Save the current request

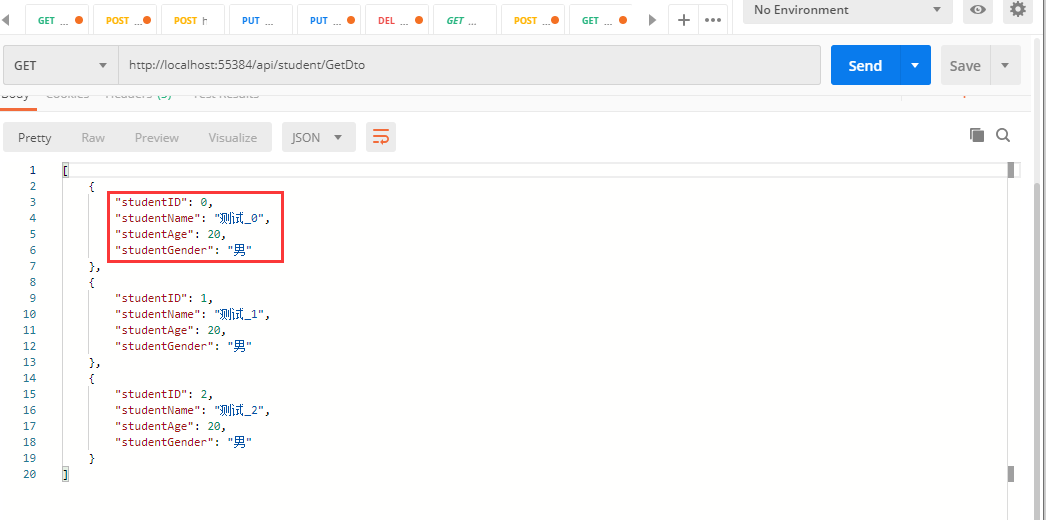pyautogui.click(x=965, y=65)
